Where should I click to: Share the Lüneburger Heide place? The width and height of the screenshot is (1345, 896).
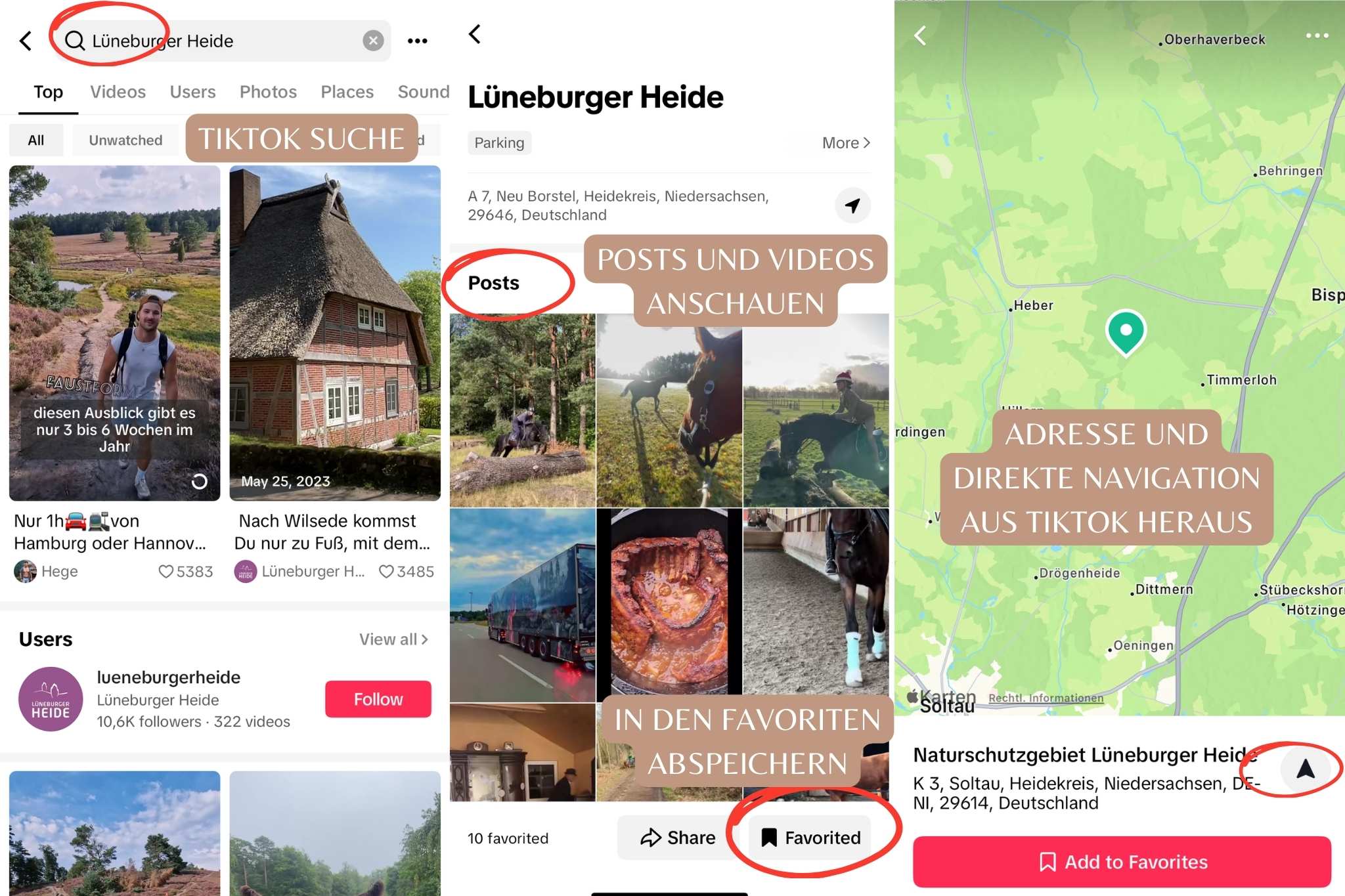click(678, 838)
